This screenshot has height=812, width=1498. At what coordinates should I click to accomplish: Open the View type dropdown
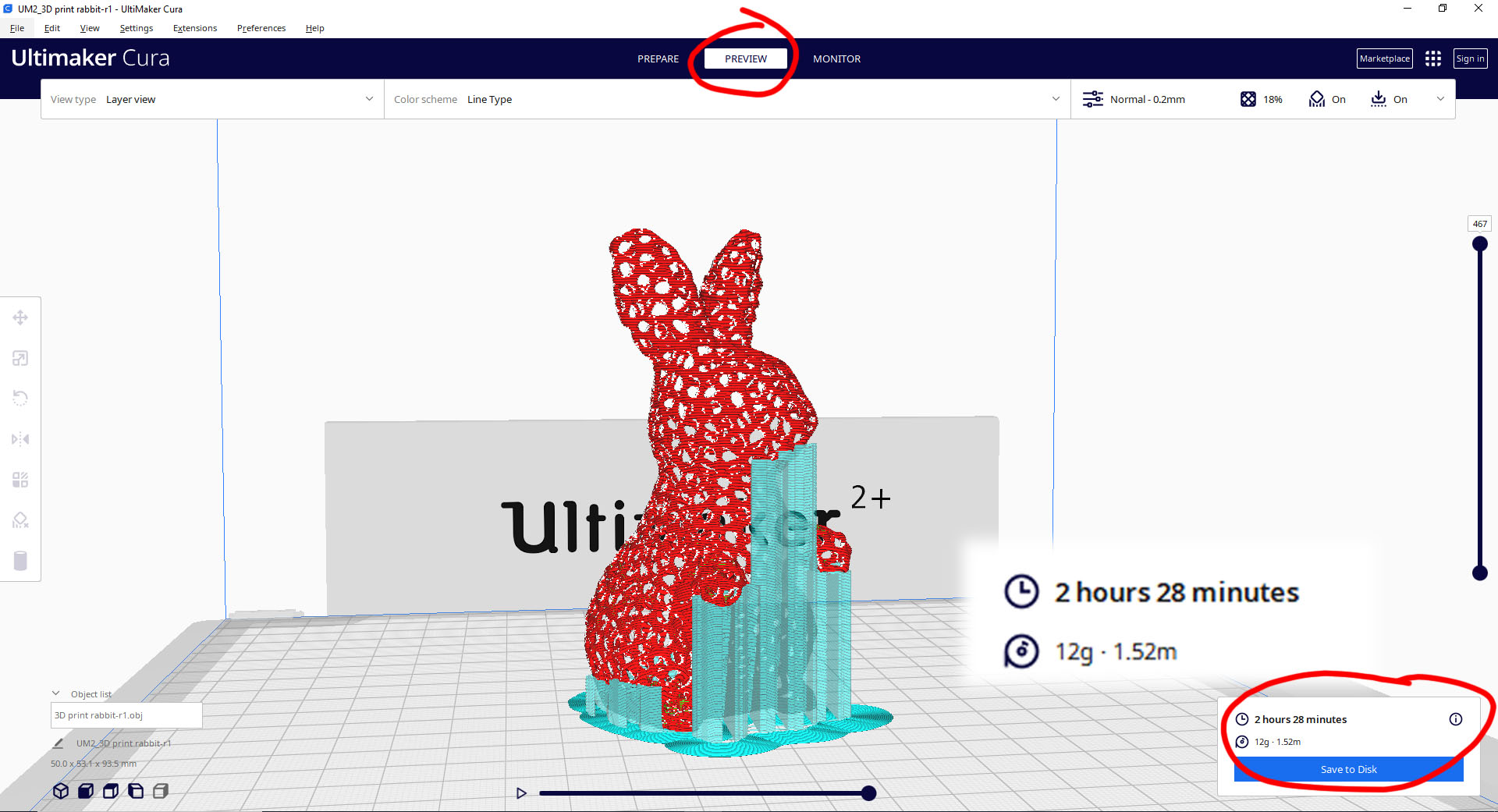(x=212, y=99)
